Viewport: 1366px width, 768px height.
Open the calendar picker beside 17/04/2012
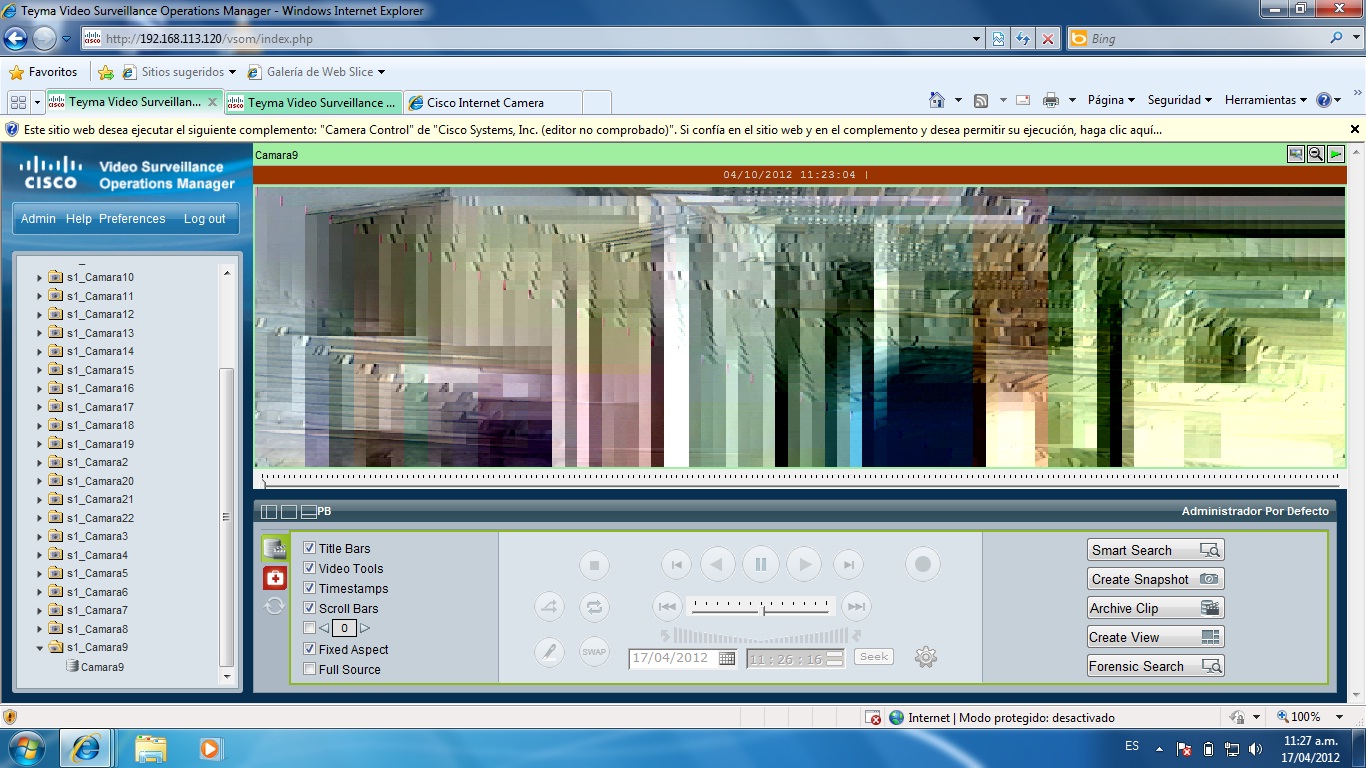pyautogui.click(x=727, y=658)
